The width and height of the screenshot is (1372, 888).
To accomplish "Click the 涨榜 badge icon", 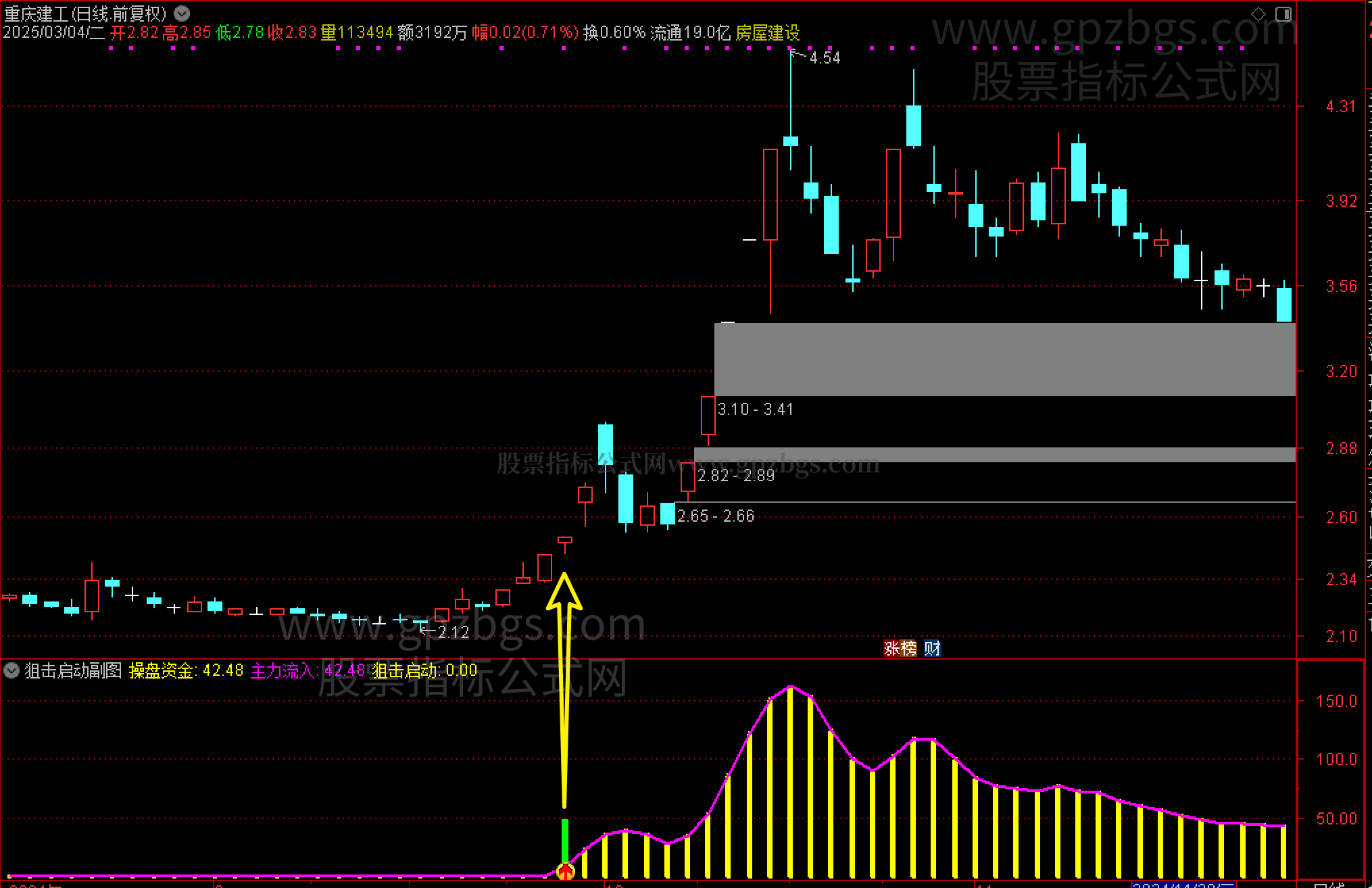I will pos(900,648).
